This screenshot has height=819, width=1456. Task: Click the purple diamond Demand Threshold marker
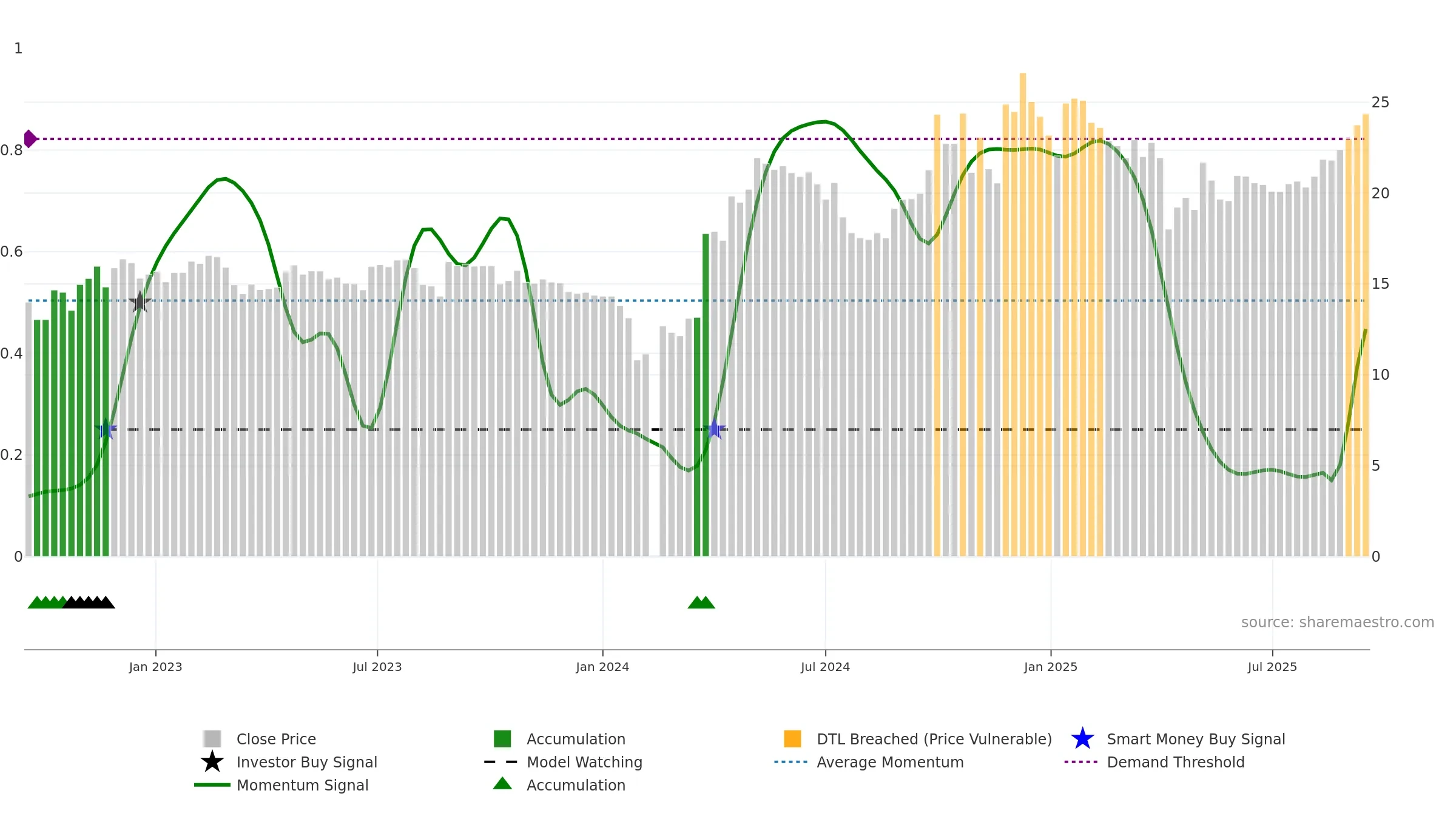[30, 139]
